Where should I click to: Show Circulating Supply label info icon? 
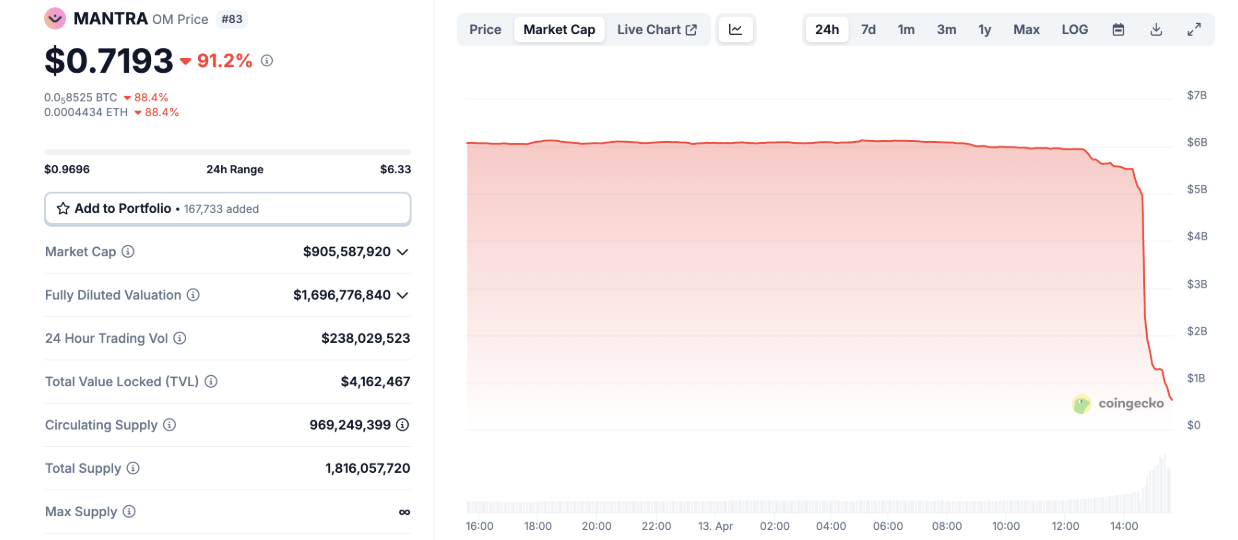(x=170, y=425)
